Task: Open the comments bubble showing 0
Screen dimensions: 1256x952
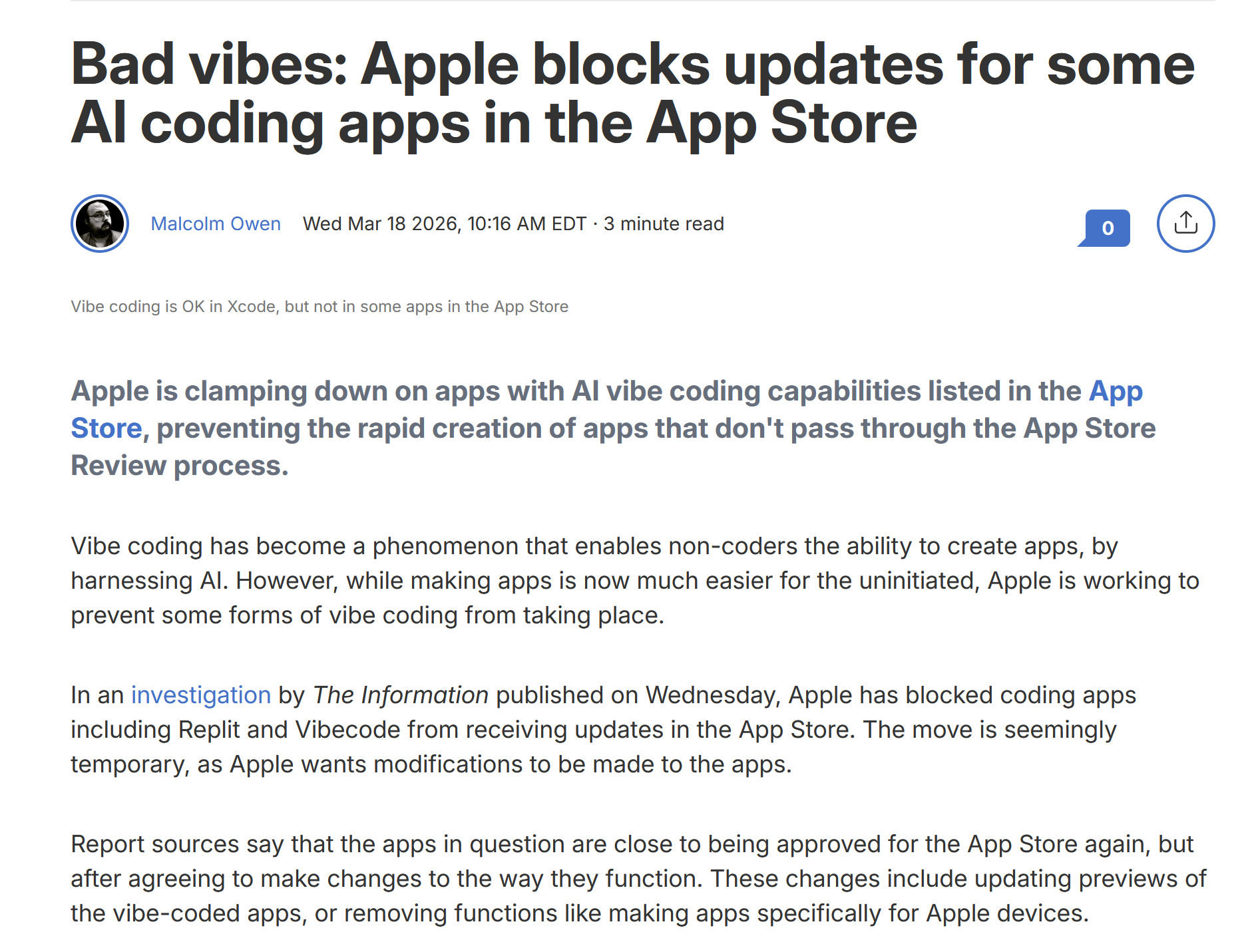Action: pyautogui.click(x=1104, y=228)
